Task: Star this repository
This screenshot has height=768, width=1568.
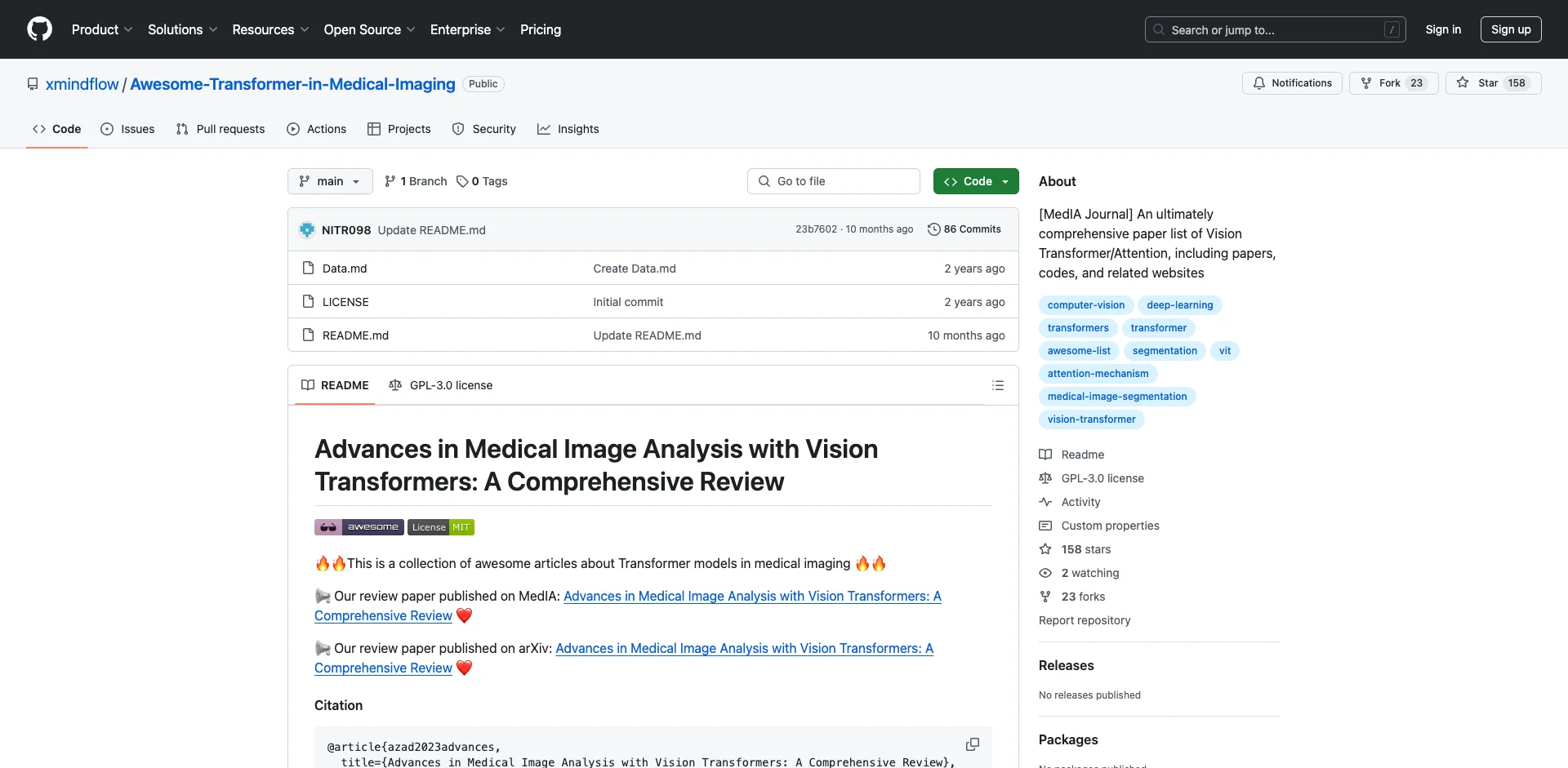Action: 1493,83
